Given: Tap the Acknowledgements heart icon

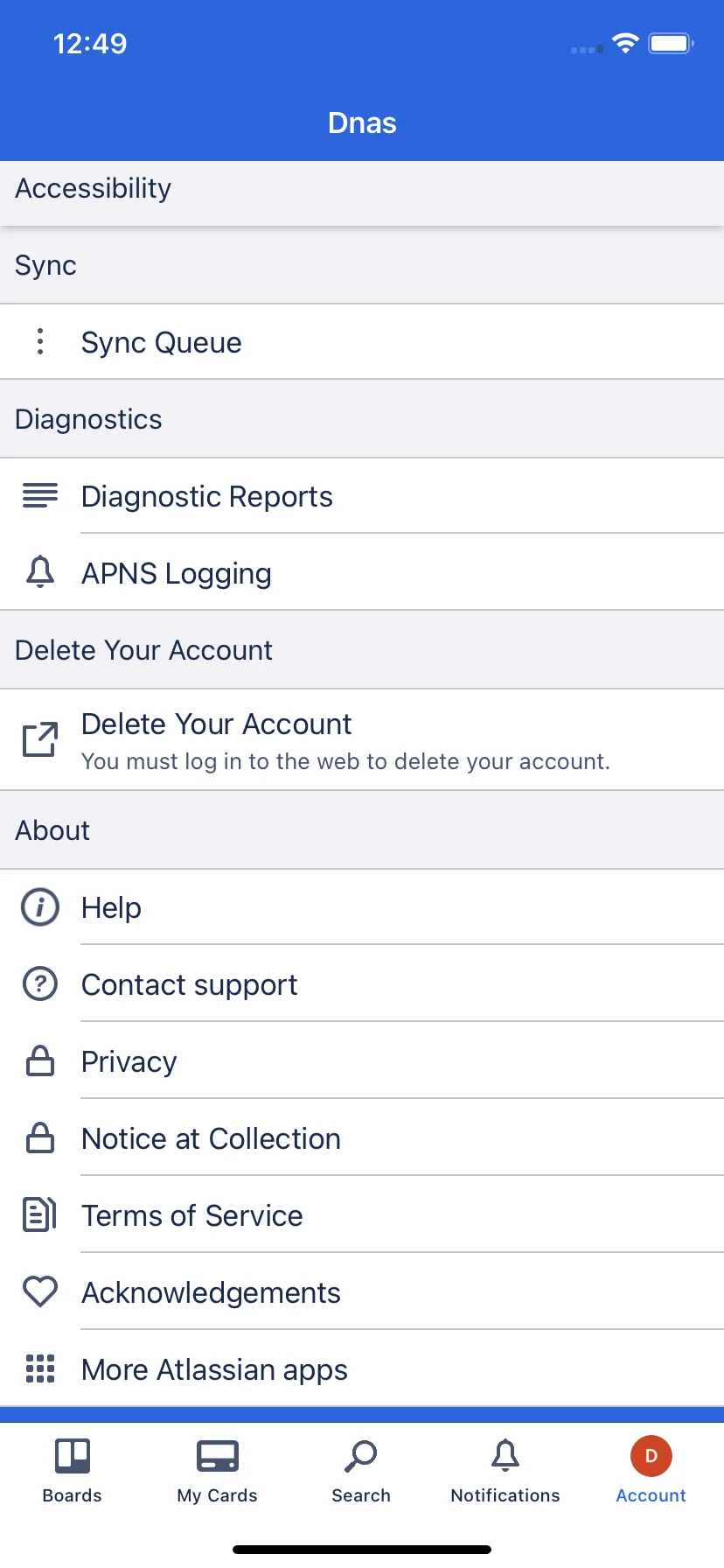Looking at the screenshot, I should (40, 1291).
